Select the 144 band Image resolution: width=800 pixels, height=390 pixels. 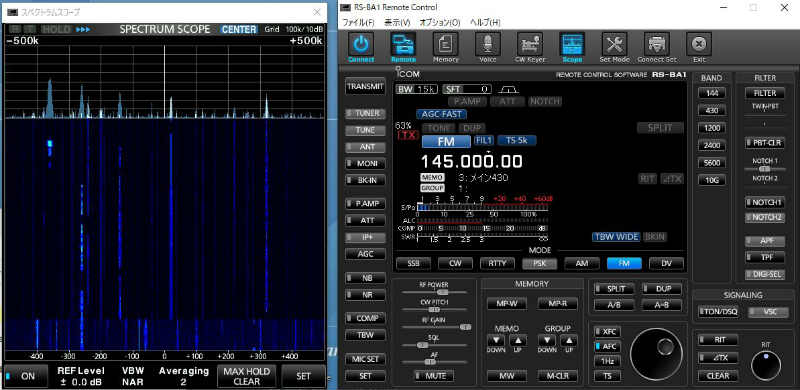(711, 93)
